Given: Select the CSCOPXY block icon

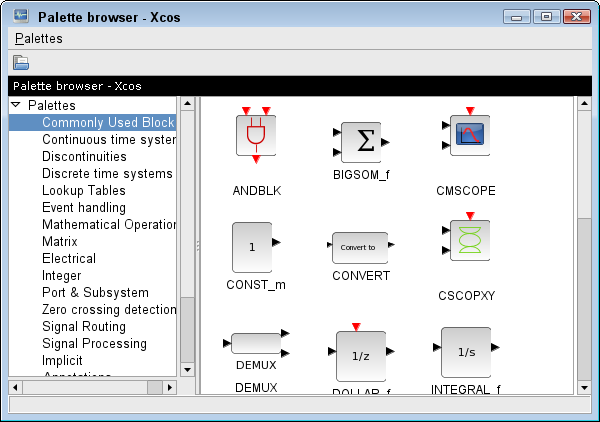Looking at the screenshot, I should 469,241.
